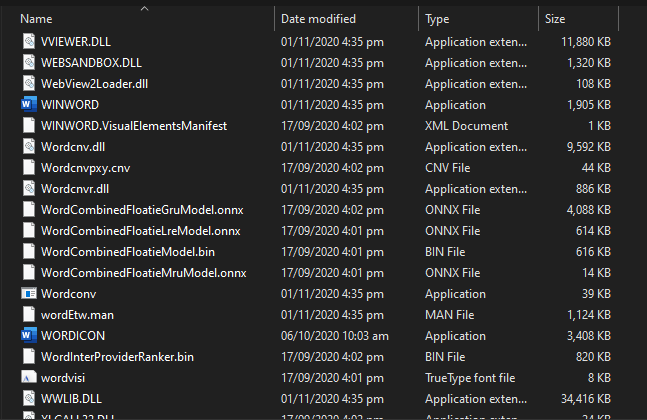Click the Wordcnv.dll file icon
Screen dimensions: 647x420
(x=29, y=146)
